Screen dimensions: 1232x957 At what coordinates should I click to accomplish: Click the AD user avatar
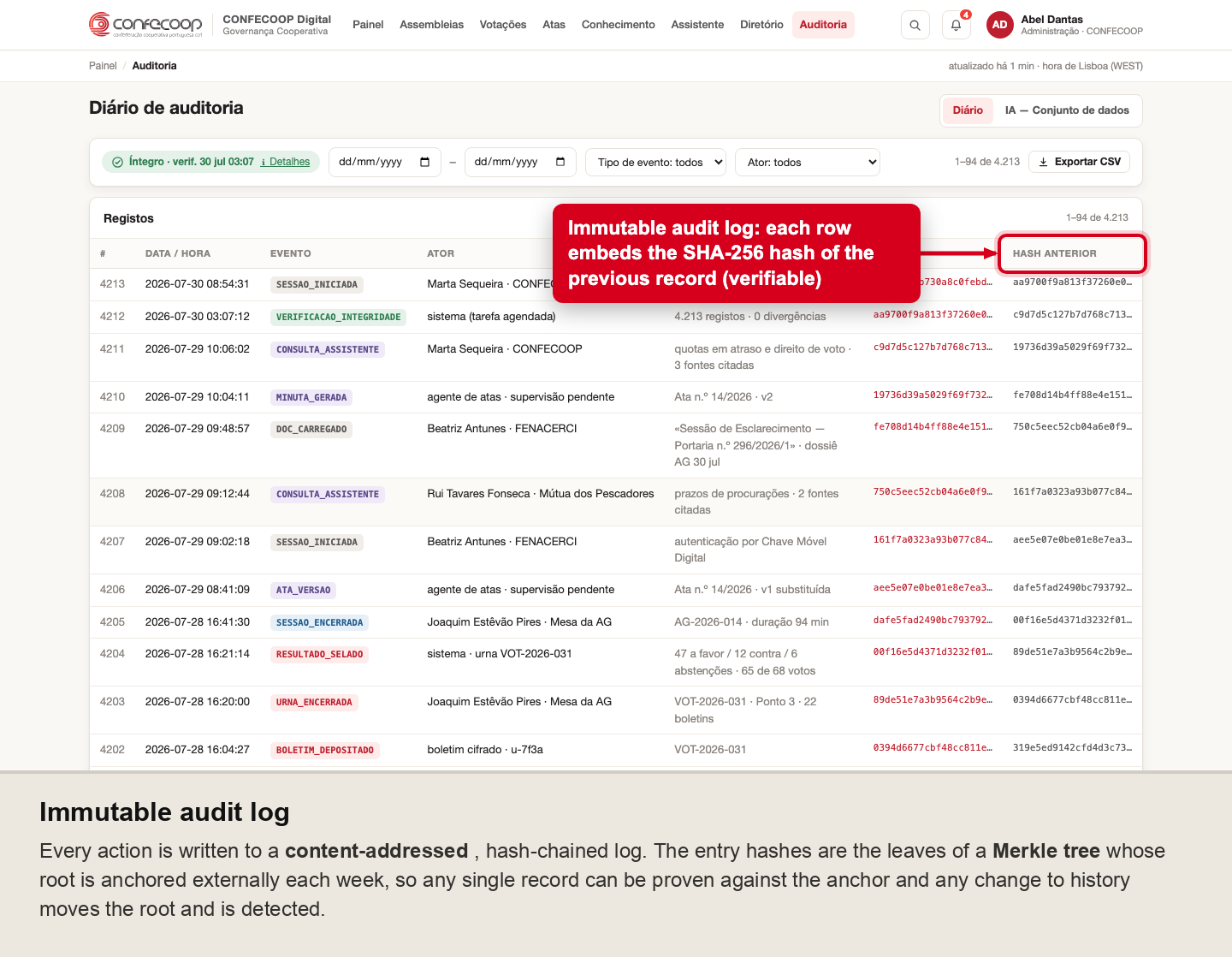pyautogui.click(x=999, y=25)
